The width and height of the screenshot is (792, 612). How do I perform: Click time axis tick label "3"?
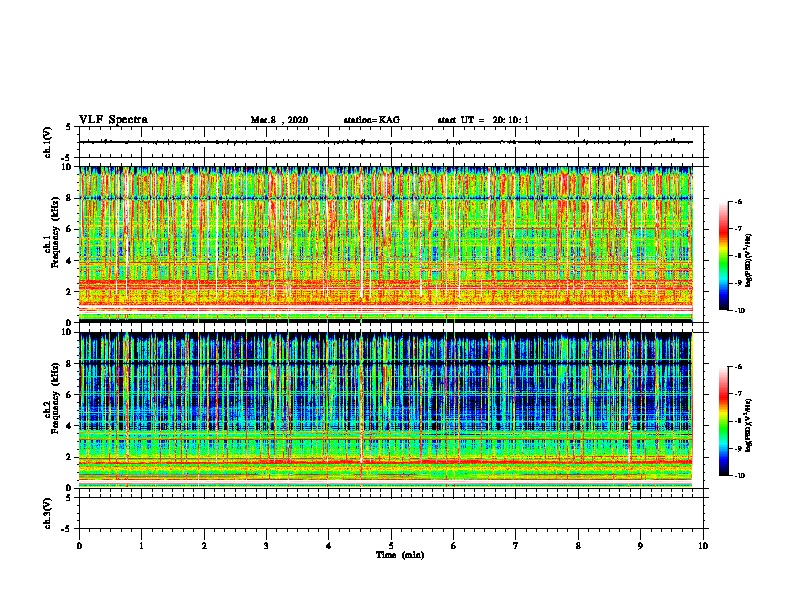[x=266, y=546]
